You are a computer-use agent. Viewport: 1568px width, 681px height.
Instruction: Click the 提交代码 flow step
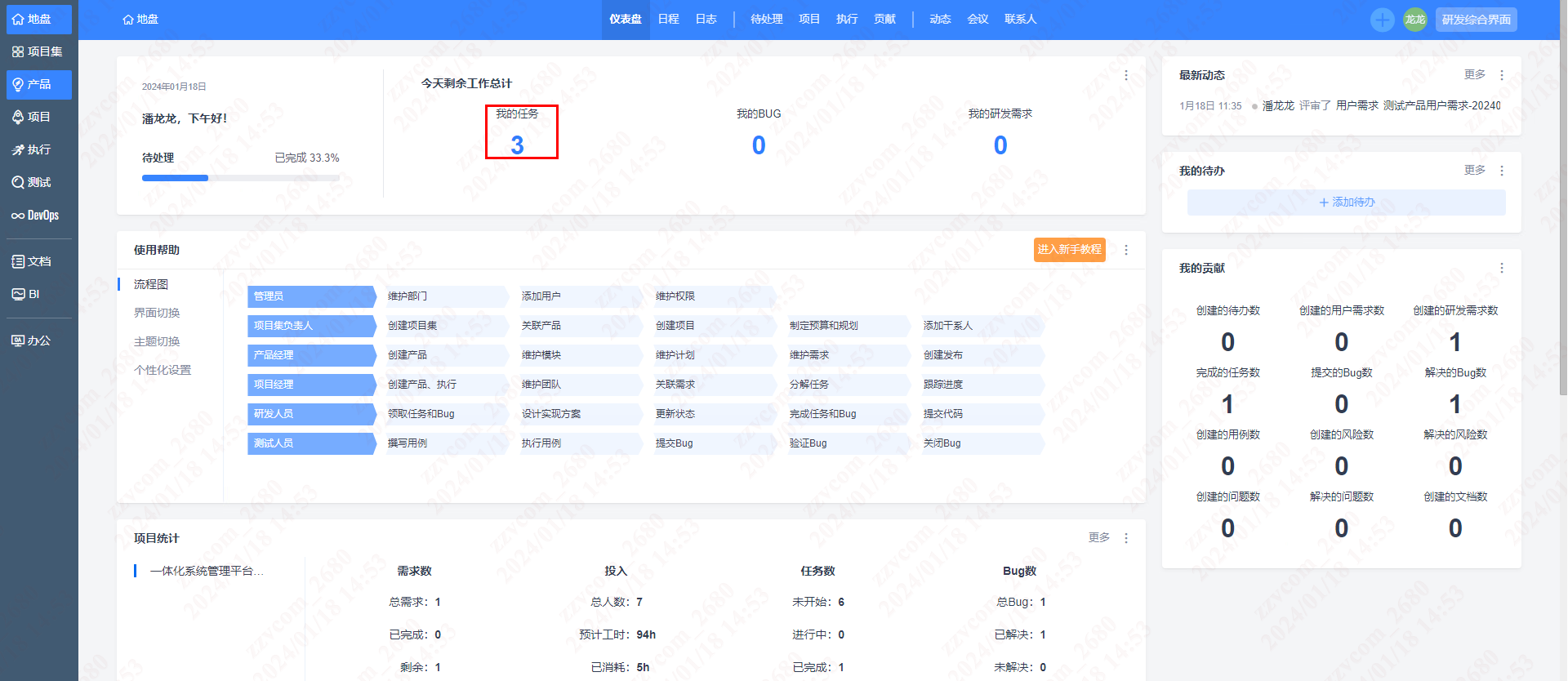[x=981, y=414]
